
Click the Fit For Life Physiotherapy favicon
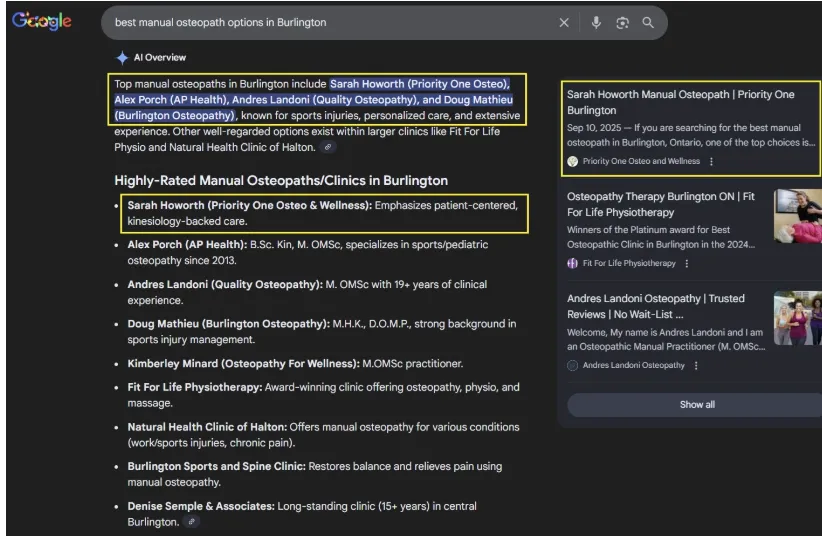(573, 263)
